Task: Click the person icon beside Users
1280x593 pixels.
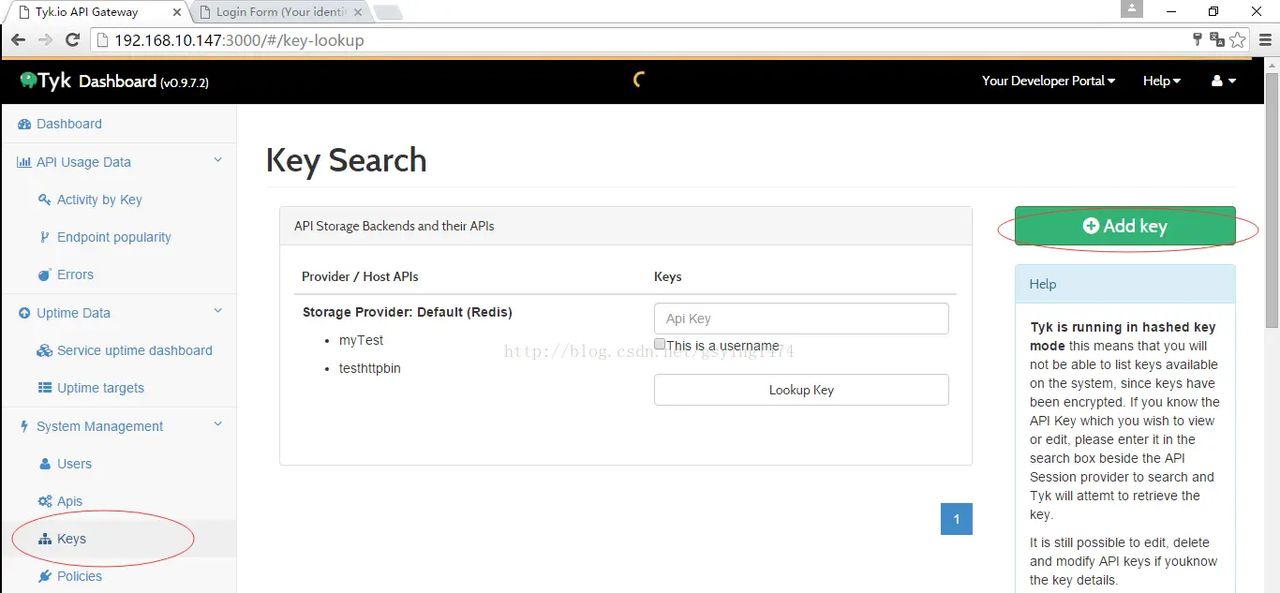Action: point(44,464)
